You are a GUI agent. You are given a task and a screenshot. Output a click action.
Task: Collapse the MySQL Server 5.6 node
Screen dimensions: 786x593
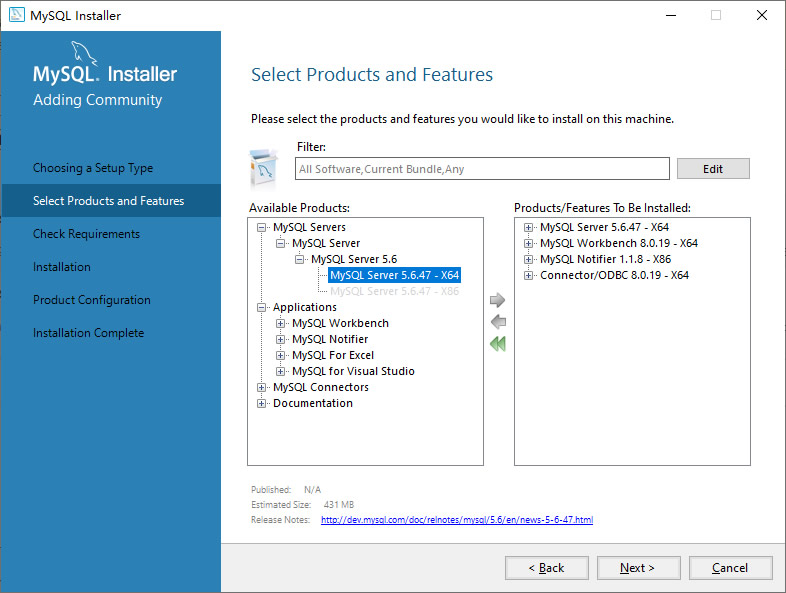pos(299,260)
